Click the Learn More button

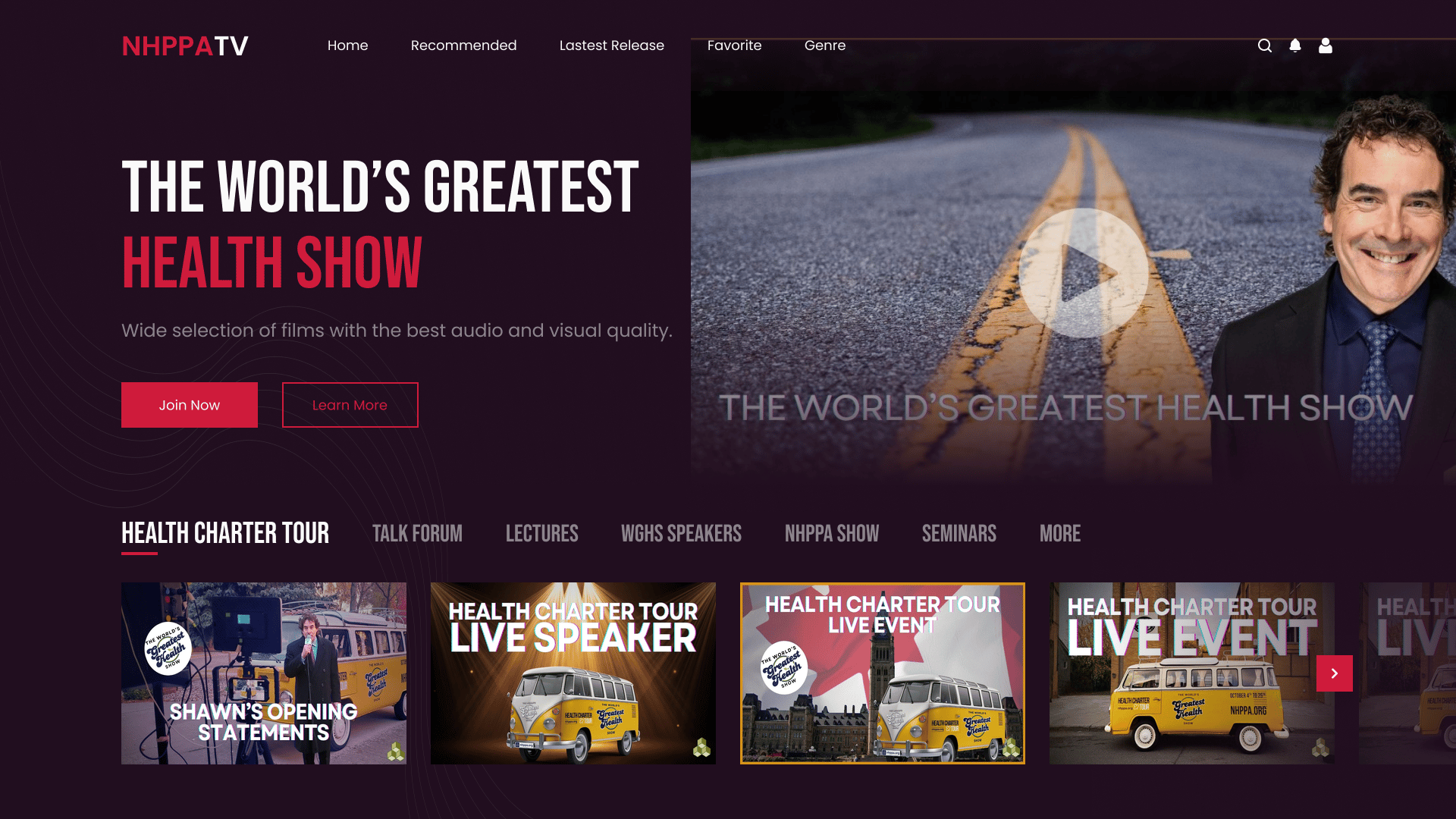click(x=350, y=405)
